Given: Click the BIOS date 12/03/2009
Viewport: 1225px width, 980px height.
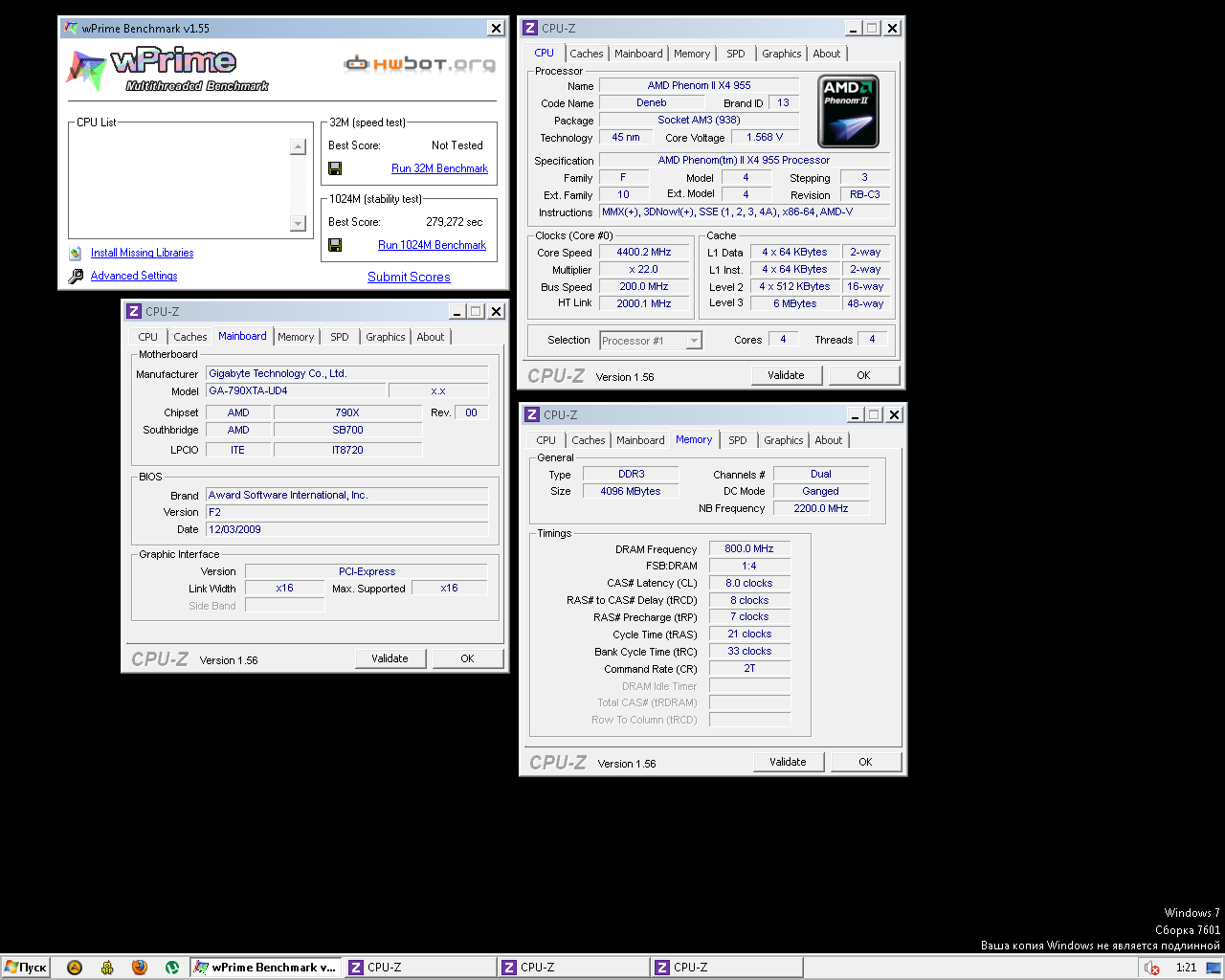Looking at the screenshot, I should pyautogui.click(x=346, y=529).
